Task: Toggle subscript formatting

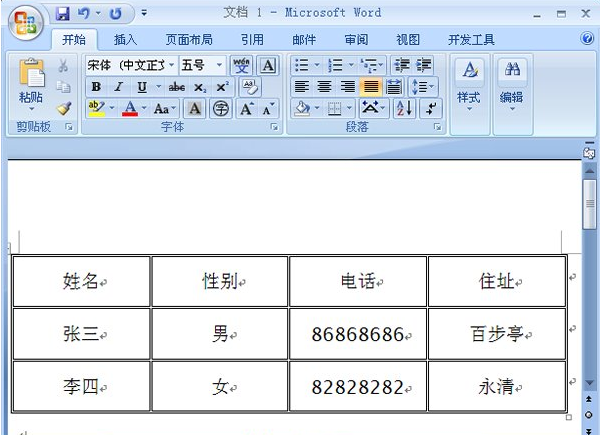Action: click(200, 87)
